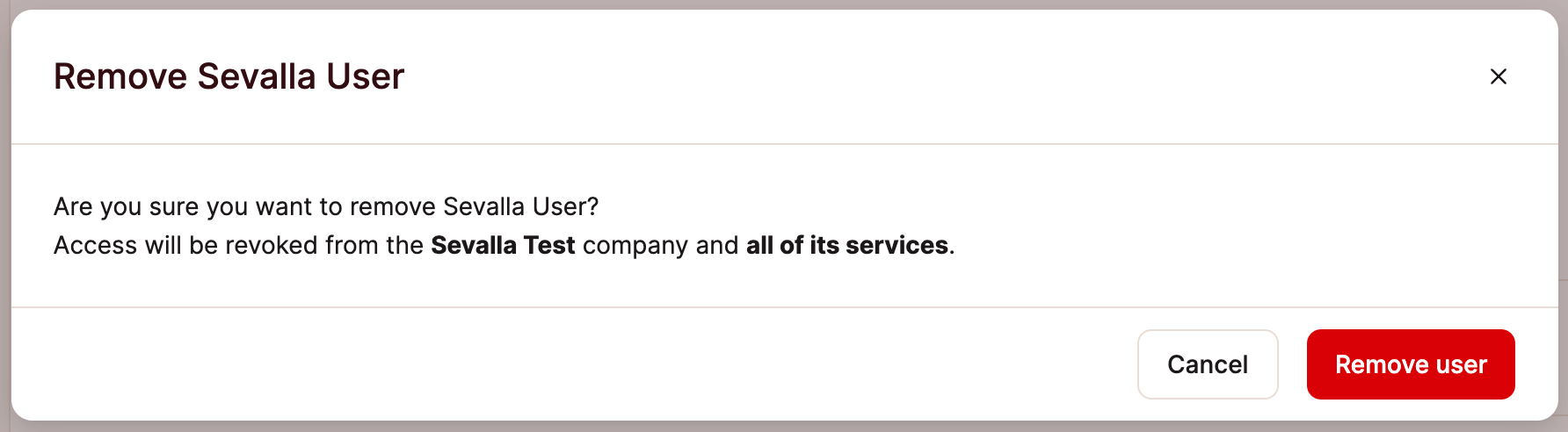Screen dimensions: 1568x432
Task: Abort user removal by pressing Cancel
Action: (1207, 364)
